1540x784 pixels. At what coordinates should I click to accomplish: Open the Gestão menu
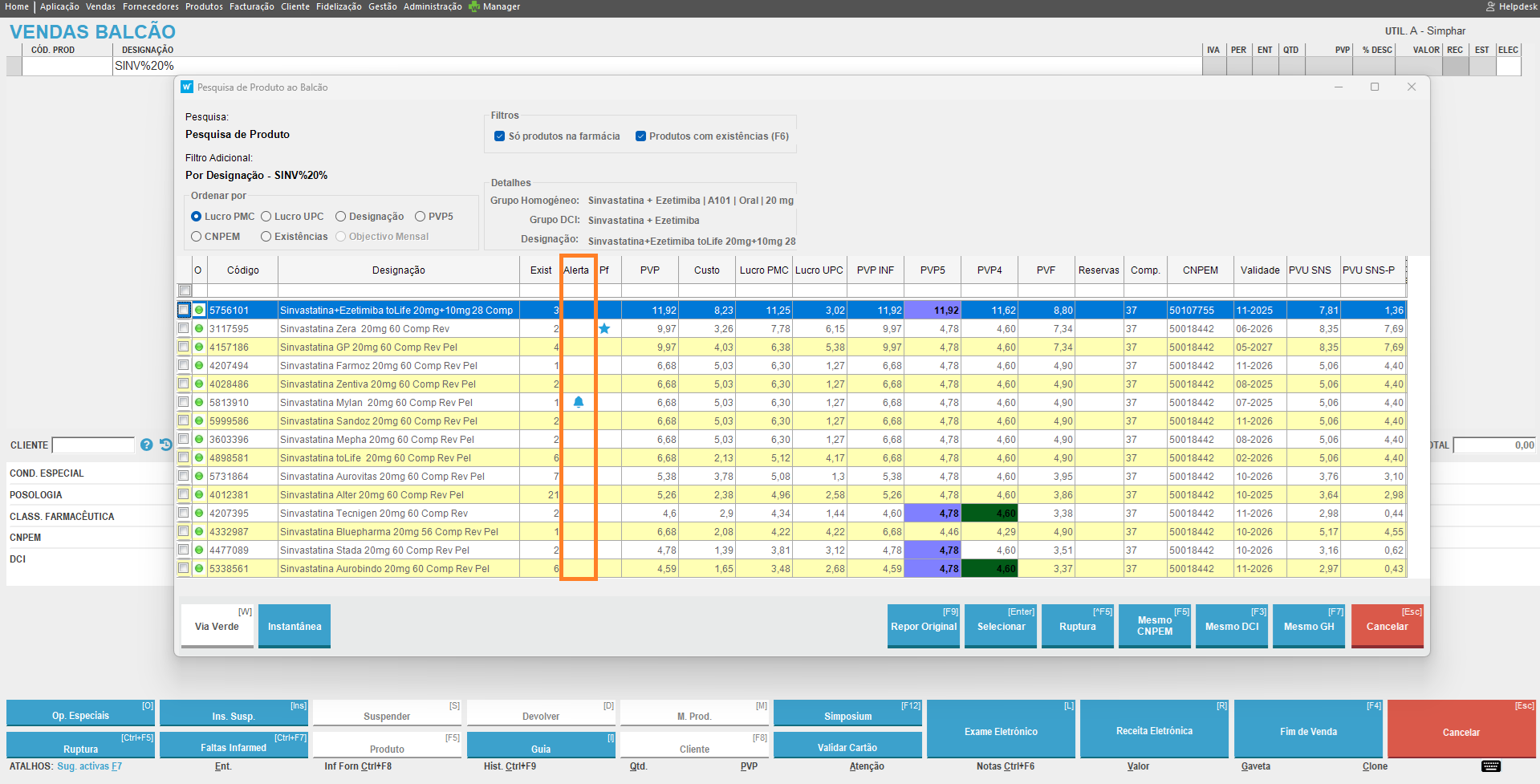pos(382,6)
